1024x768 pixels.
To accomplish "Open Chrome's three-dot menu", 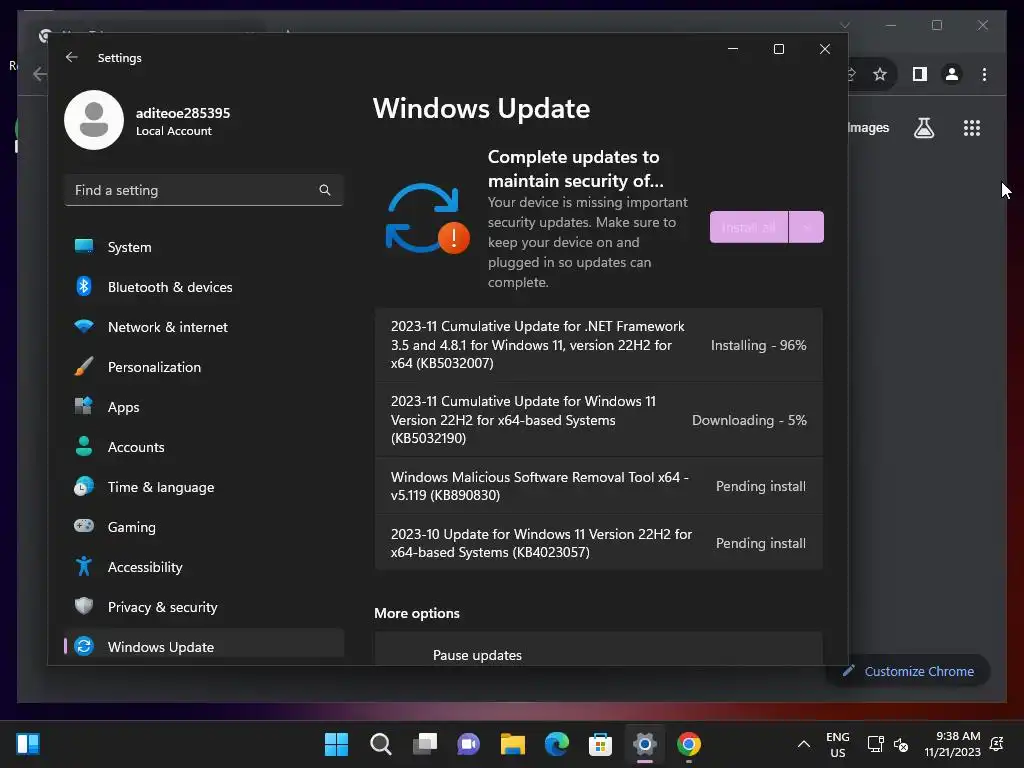I will tap(984, 74).
